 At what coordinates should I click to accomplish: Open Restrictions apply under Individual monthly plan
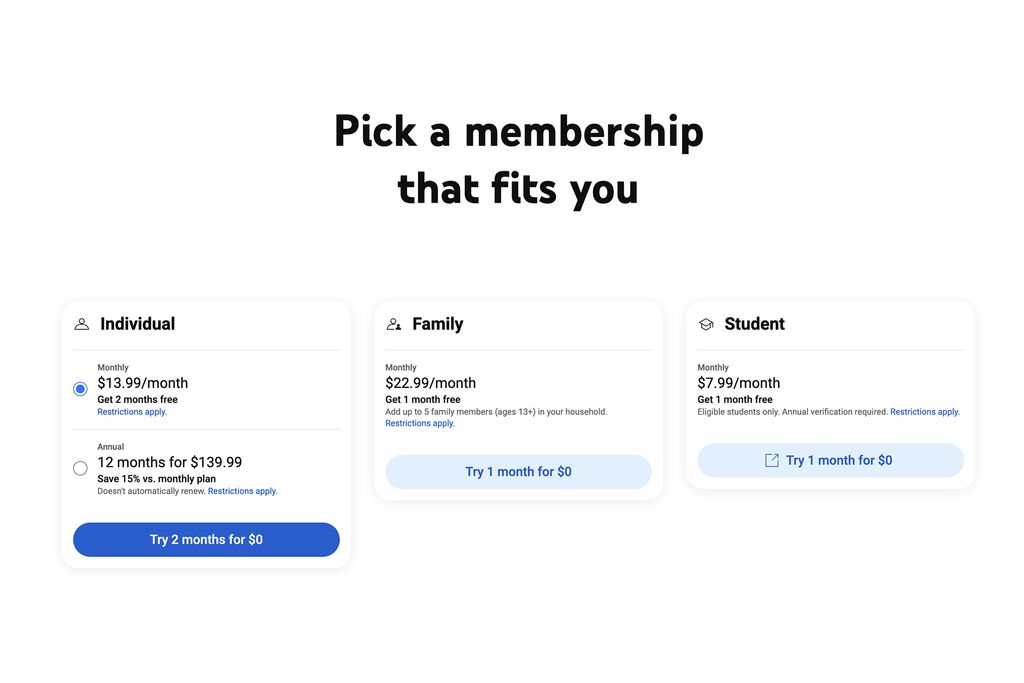pyautogui.click(x=132, y=412)
